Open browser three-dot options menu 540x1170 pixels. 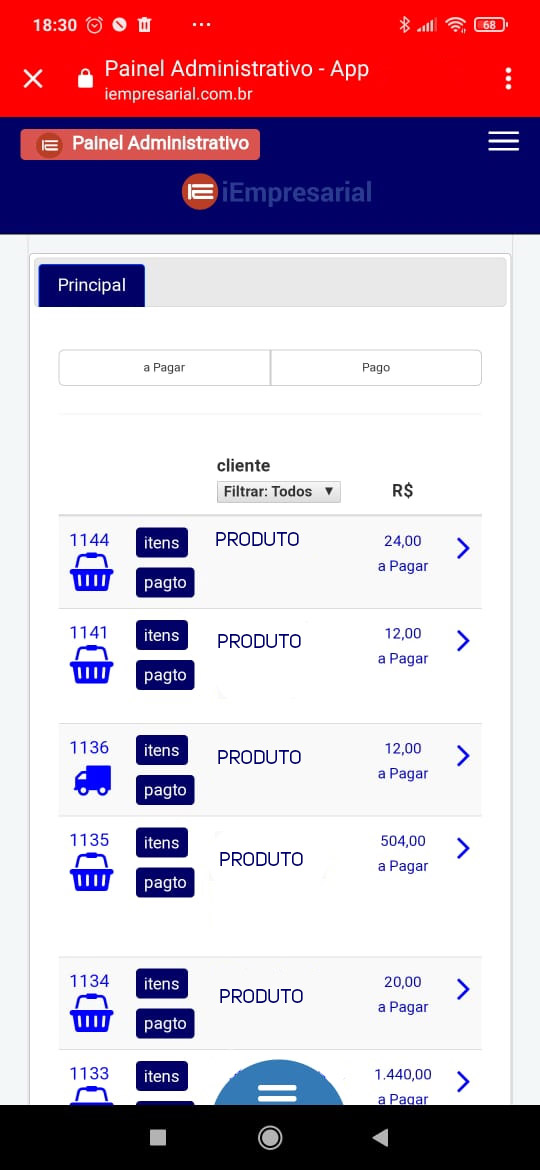coord(508,78)
